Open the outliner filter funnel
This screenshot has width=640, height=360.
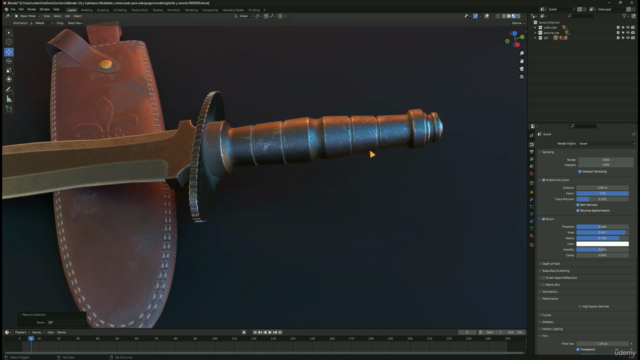point(624,16)
